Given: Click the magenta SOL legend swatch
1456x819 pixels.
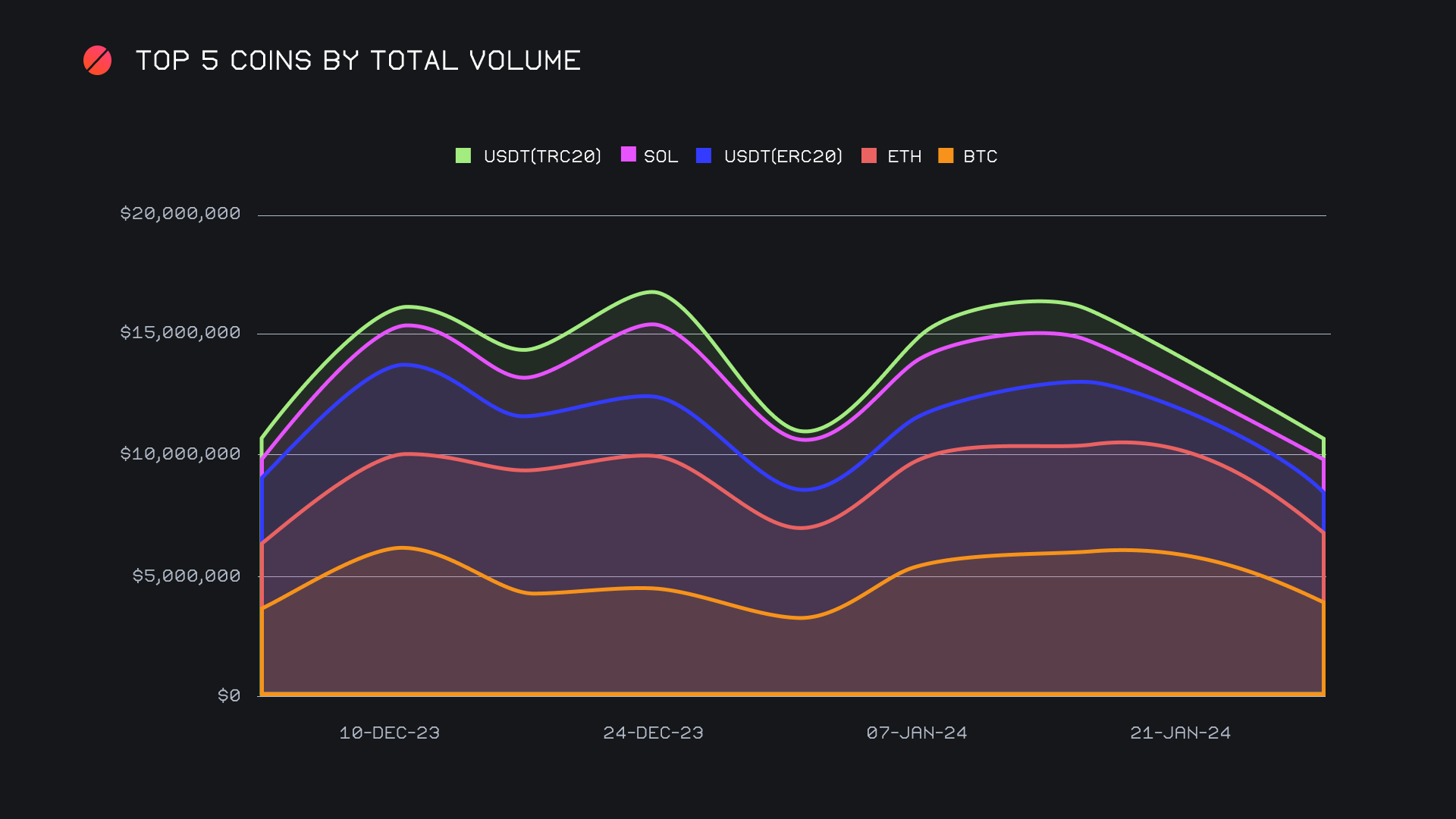Looking at the screenshot, I should (628, 155).
